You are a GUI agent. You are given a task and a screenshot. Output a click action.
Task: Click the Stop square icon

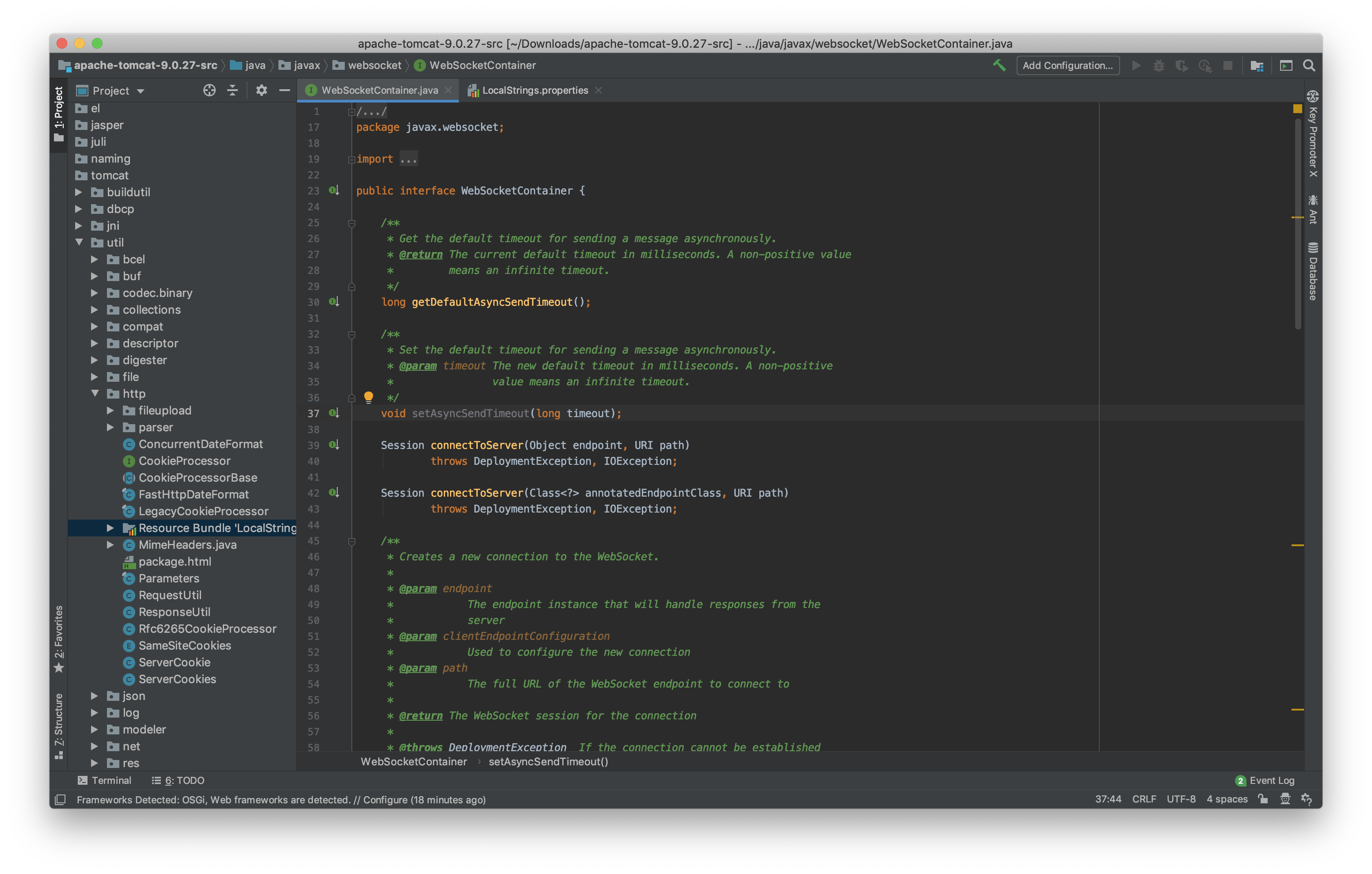click(1227, 65)
